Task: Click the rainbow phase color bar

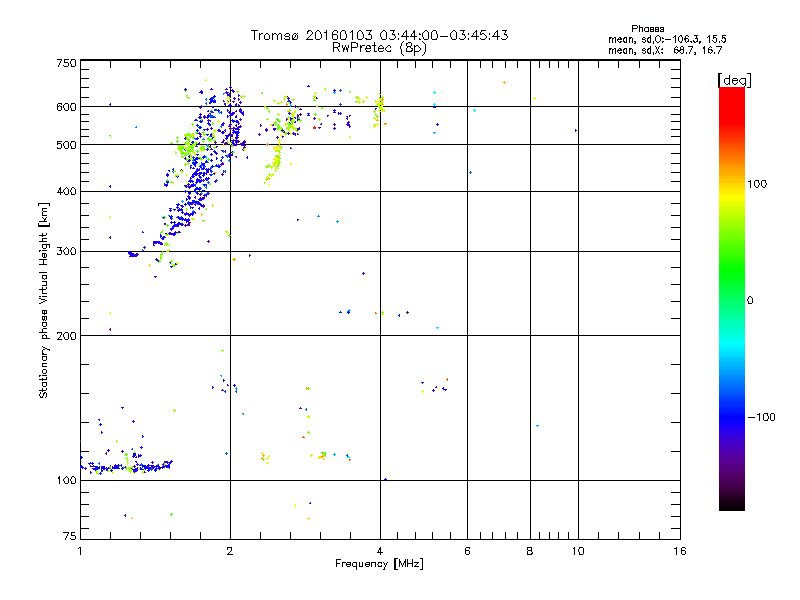Action: (732, 298)
